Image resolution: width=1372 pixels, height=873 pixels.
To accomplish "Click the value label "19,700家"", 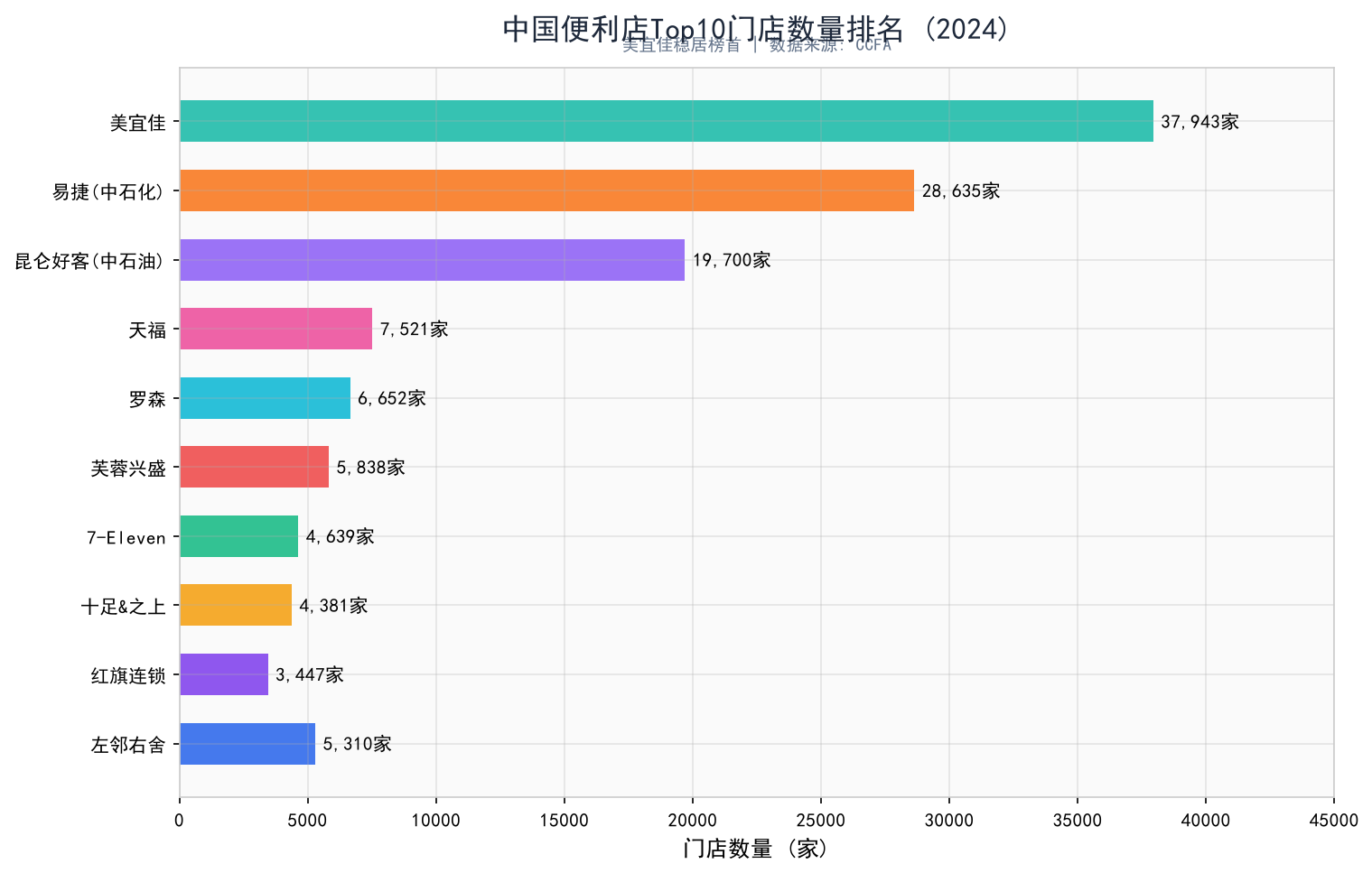I will tap(732, 261).
